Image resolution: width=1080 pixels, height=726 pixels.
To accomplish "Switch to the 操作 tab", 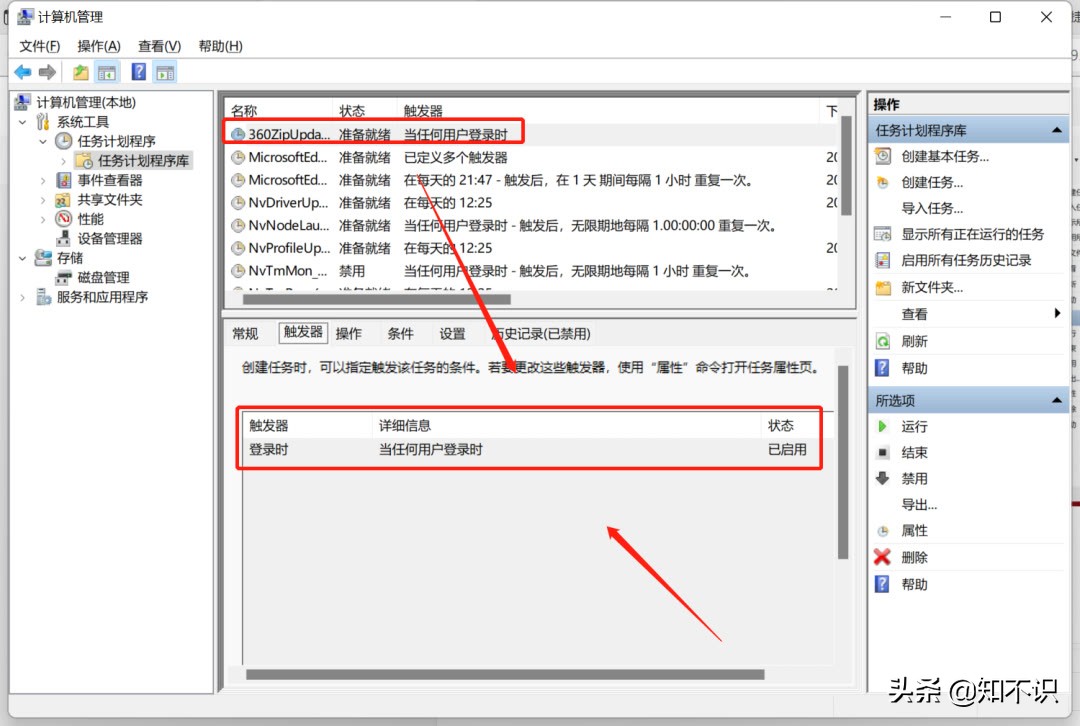I will click(x=349, y=333).
